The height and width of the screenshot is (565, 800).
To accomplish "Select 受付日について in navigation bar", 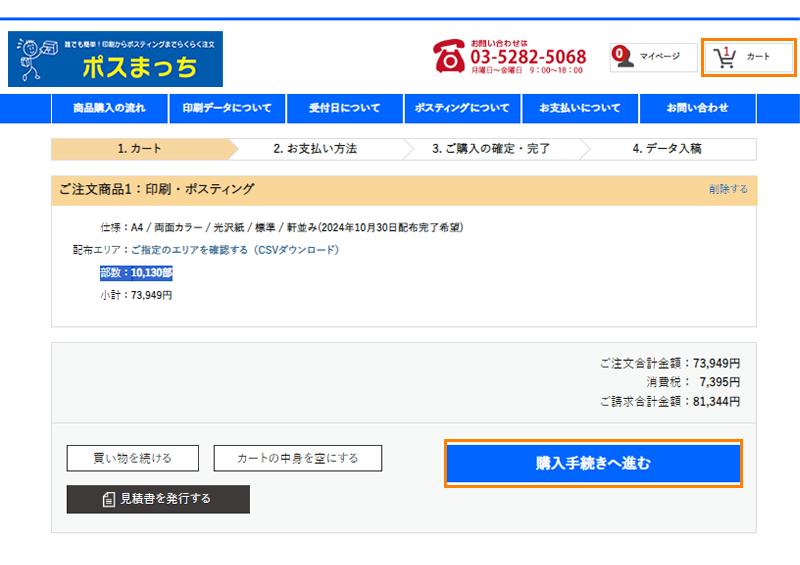I will click(x=344, y=108).
